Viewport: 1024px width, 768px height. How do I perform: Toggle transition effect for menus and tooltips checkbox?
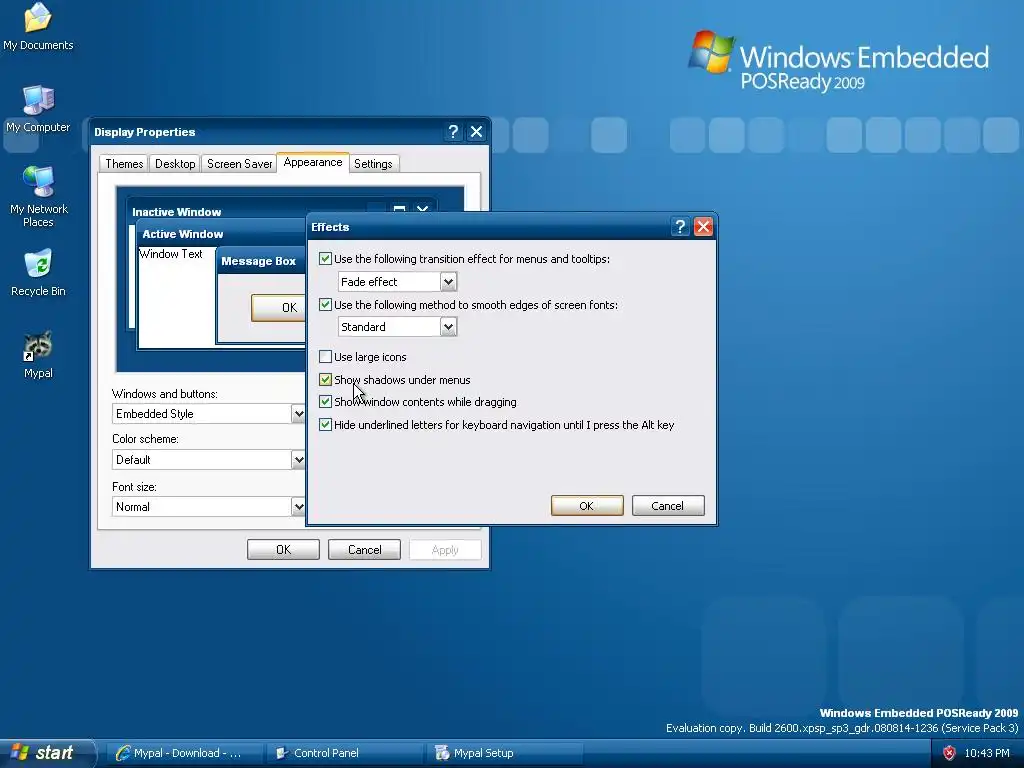[x=325, y=259]
